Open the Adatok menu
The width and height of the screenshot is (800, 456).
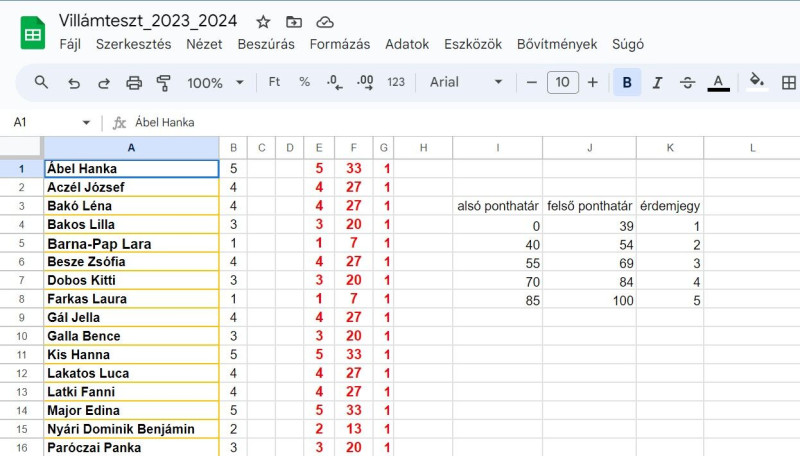[407, 44]
